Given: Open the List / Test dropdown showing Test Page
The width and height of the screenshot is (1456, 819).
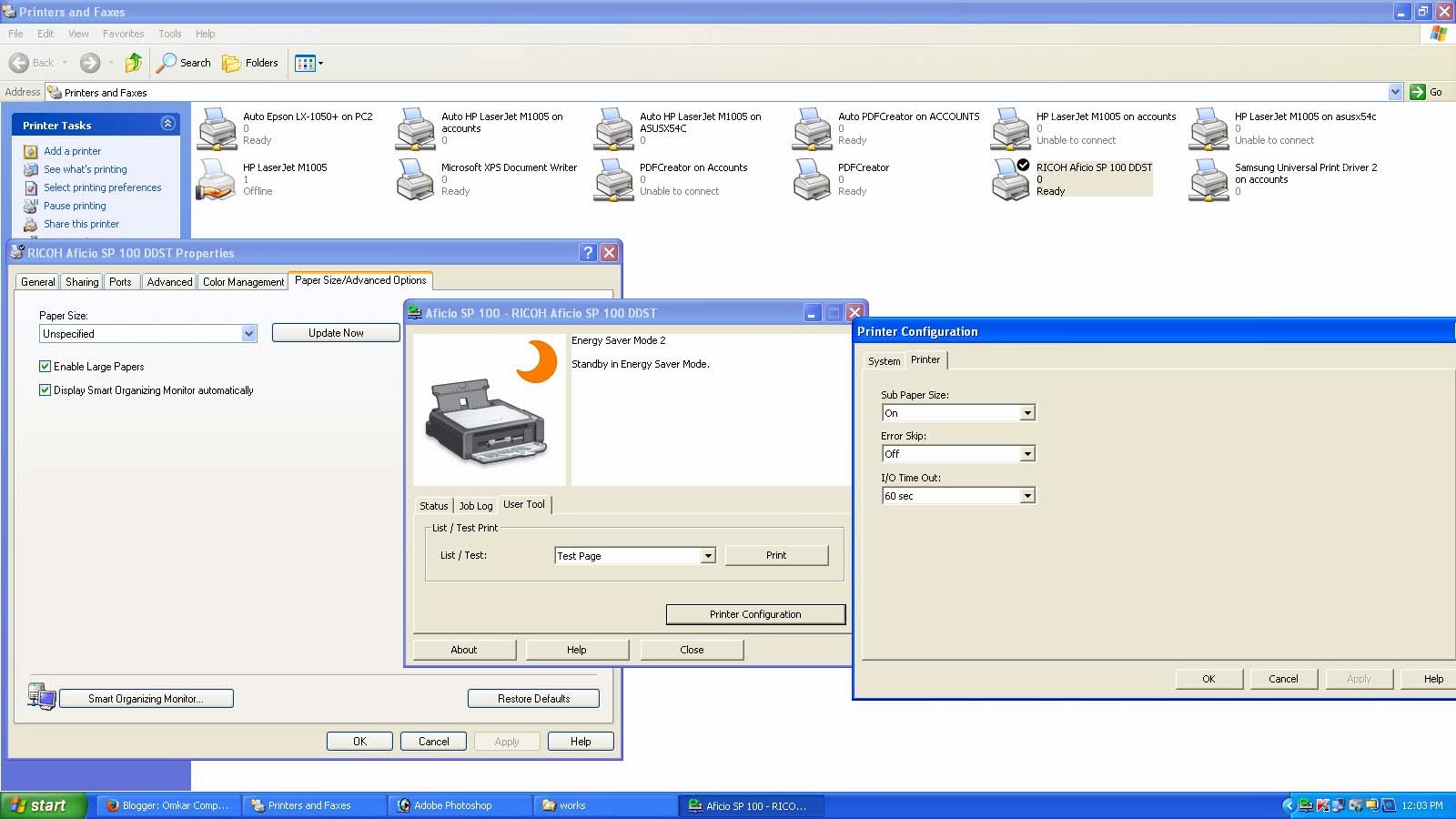Looking at the screenshot, I should (x=707, y=555).
